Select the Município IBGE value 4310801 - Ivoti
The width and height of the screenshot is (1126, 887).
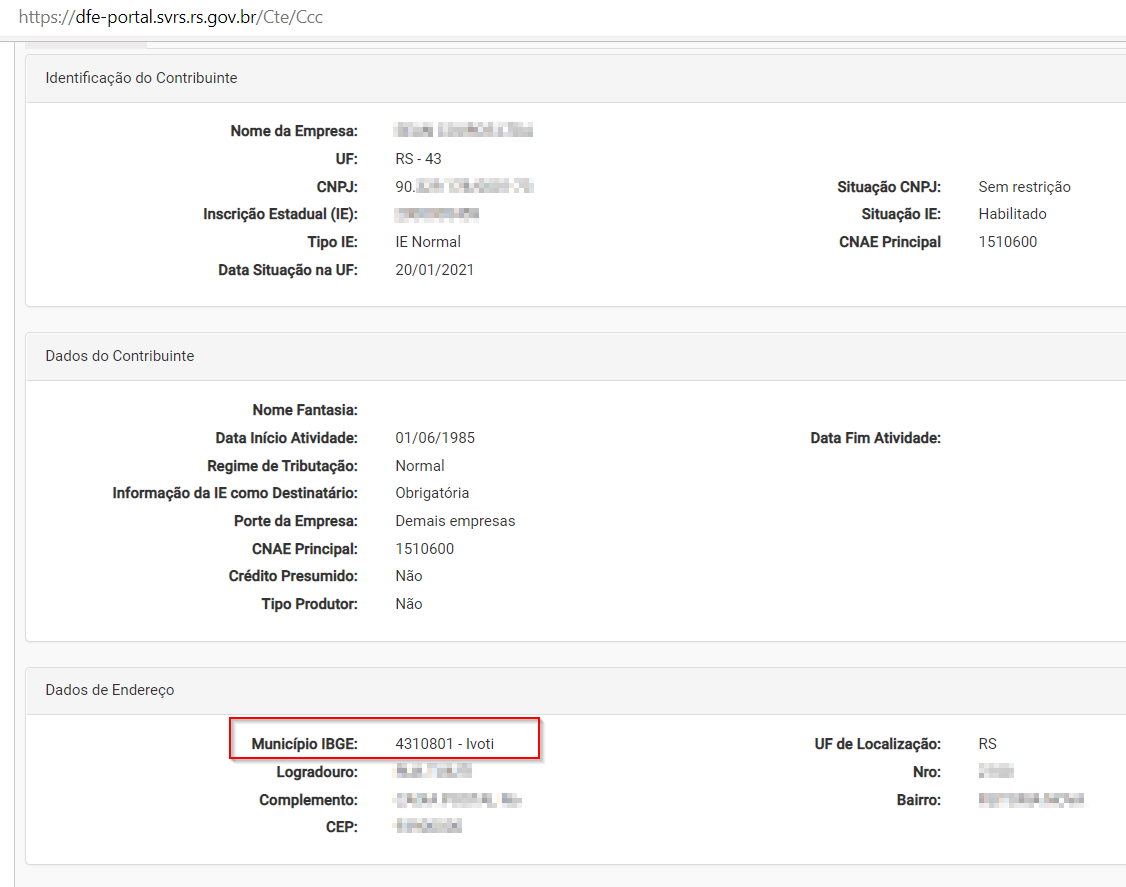click(445, 744)
